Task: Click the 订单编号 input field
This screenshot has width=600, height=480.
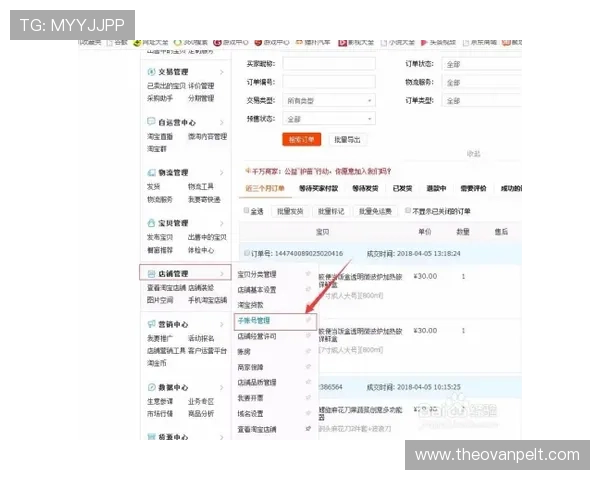Action: coord(329,82)
